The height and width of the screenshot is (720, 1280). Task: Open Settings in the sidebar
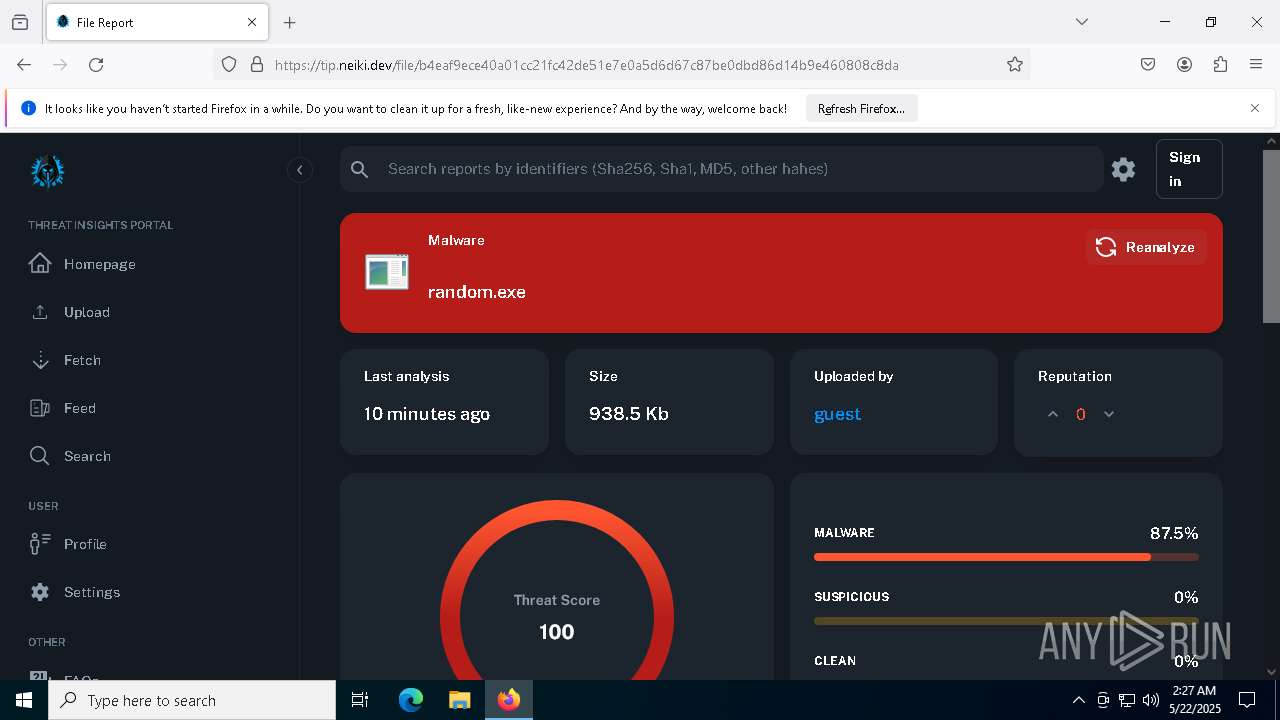click(x=75, y=592)
